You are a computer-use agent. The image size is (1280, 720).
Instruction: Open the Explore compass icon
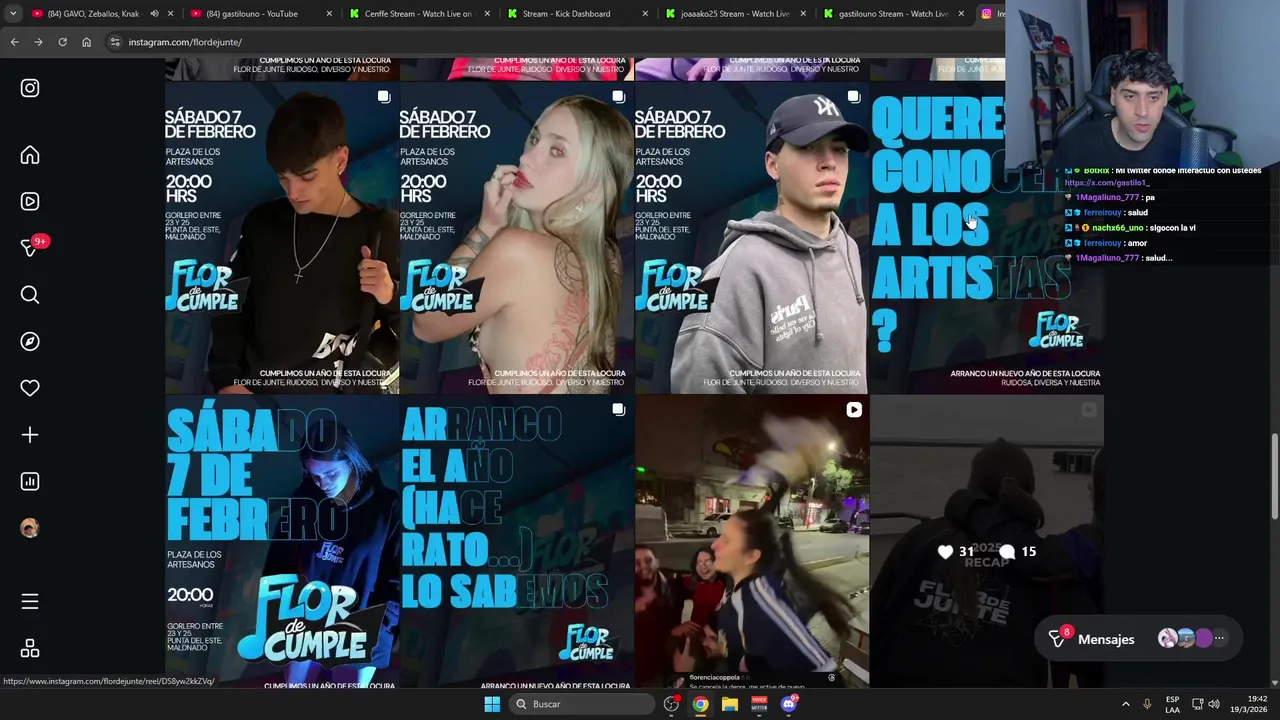[x=30, y=341]
